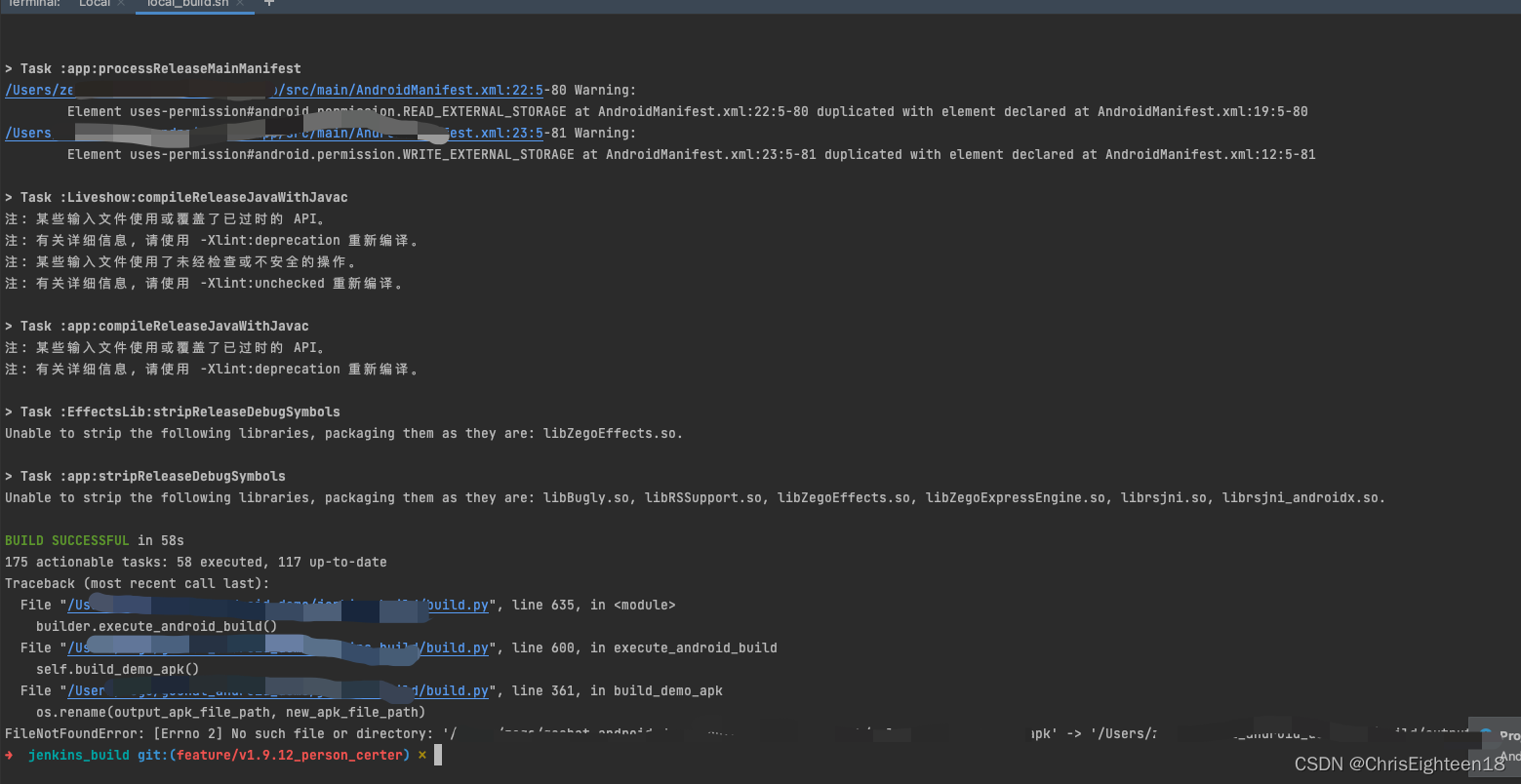Open the AndroidManifest.xml:23:5 warning link
The width and height of the screenshot is (1521, 784).
pyautogui.click(x=274, y=133)
